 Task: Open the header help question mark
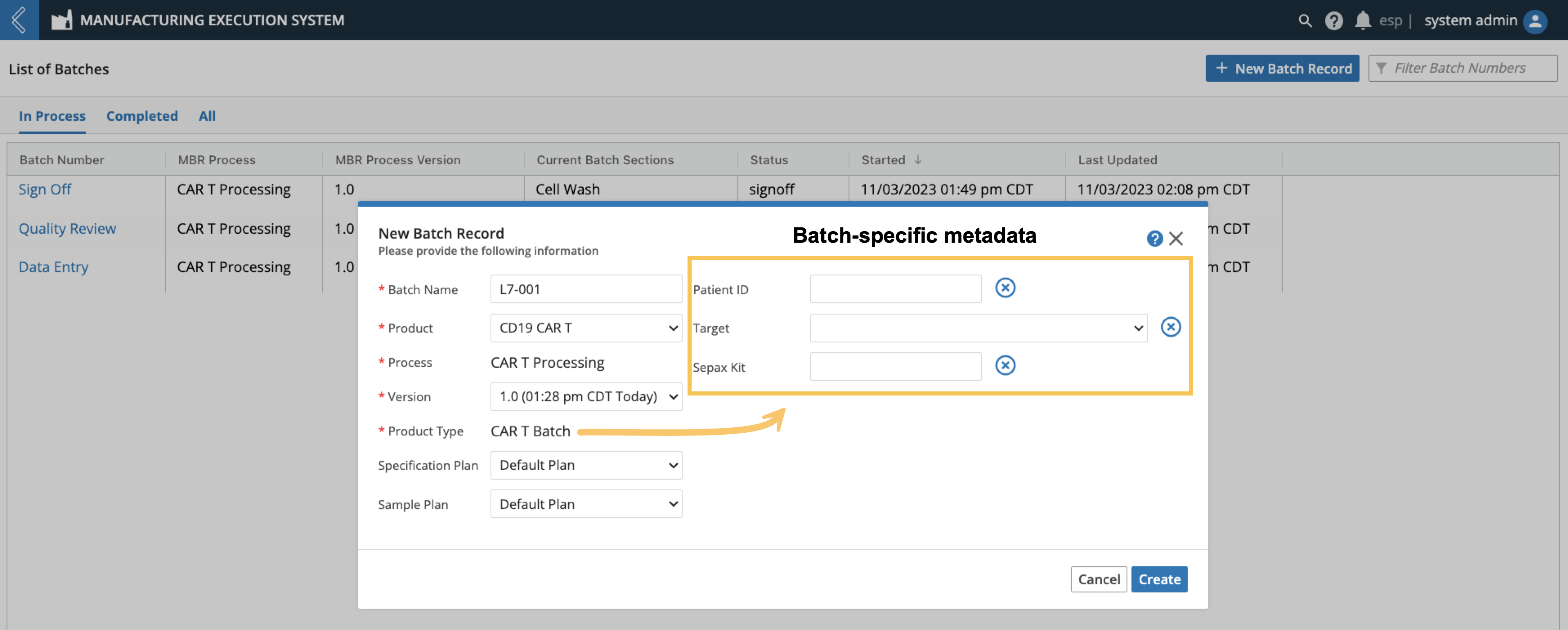[1333, 21]
